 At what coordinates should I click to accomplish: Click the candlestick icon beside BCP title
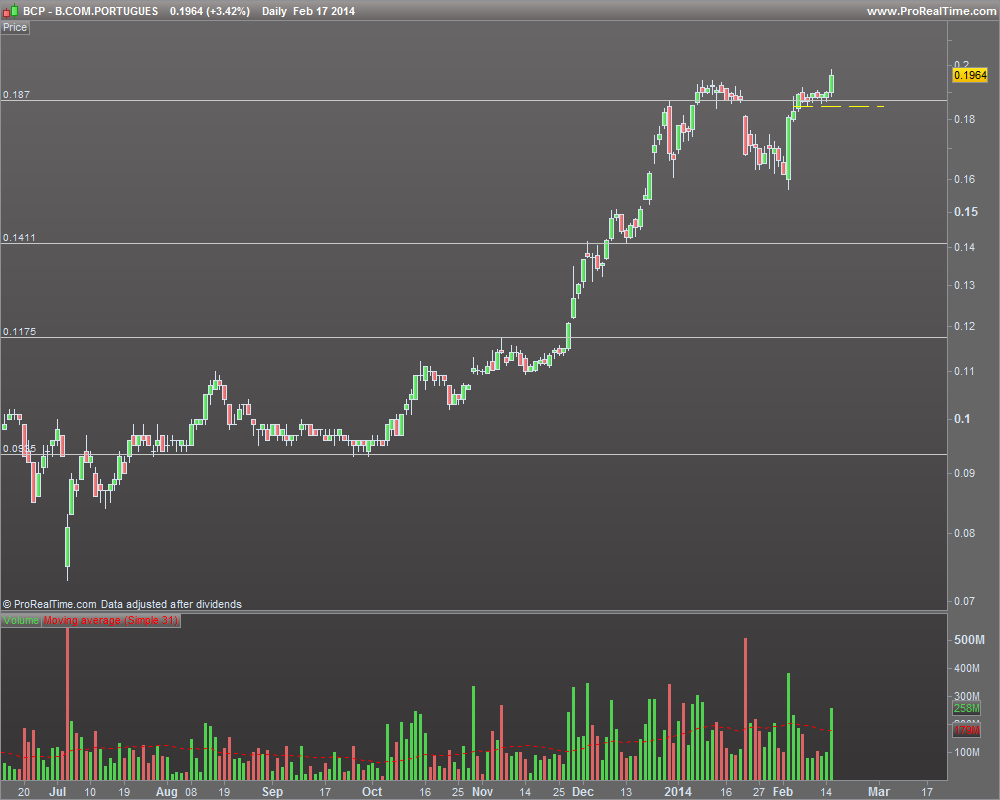(x=10, y=11)
